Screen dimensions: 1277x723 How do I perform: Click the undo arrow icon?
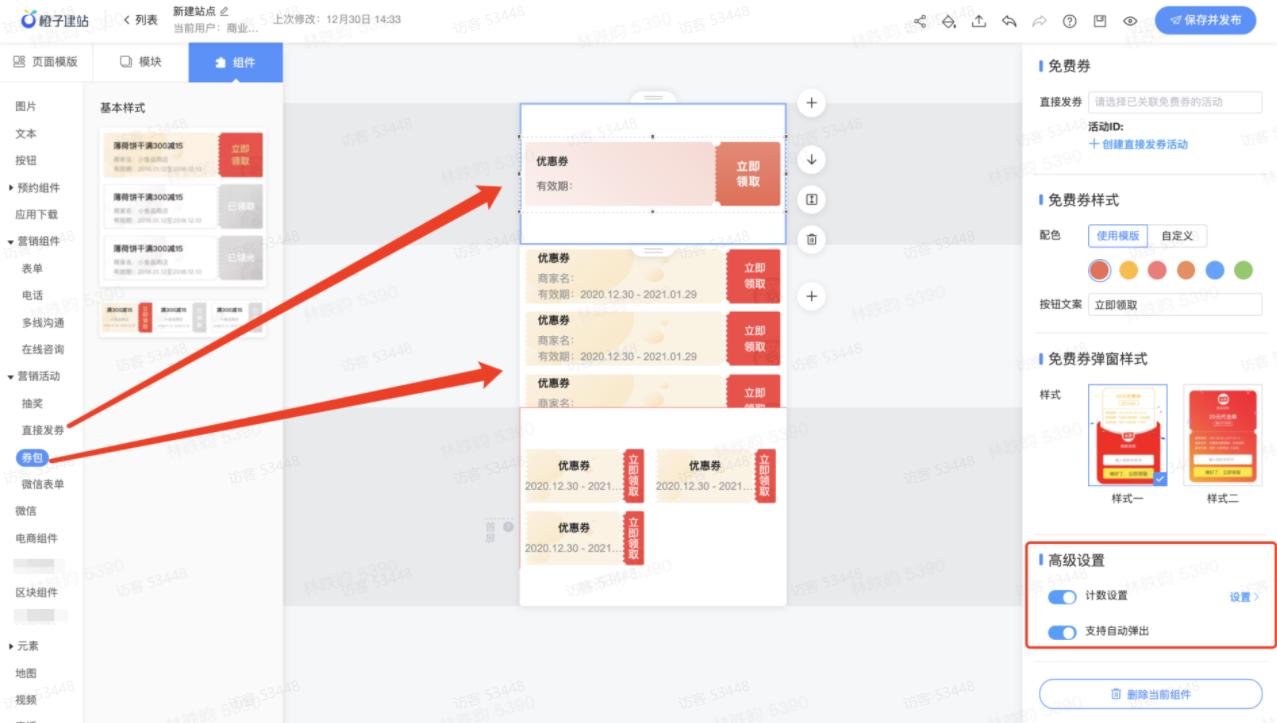click(1009, 20)
